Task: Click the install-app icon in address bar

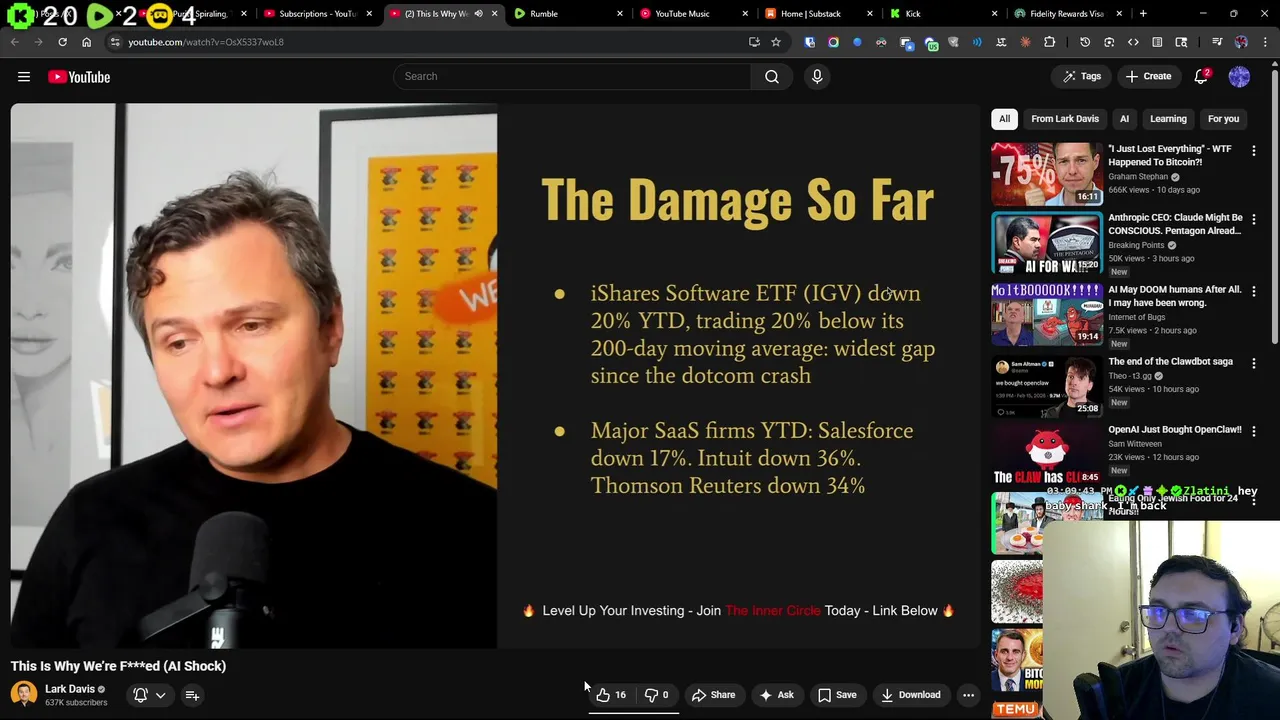Action: [x=754, y=42]
